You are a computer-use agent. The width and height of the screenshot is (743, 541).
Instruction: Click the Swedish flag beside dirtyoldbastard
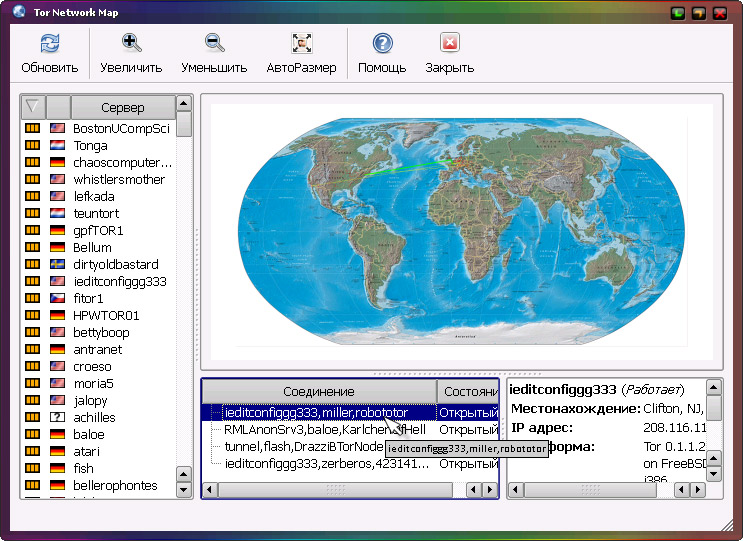click(57, 264)
